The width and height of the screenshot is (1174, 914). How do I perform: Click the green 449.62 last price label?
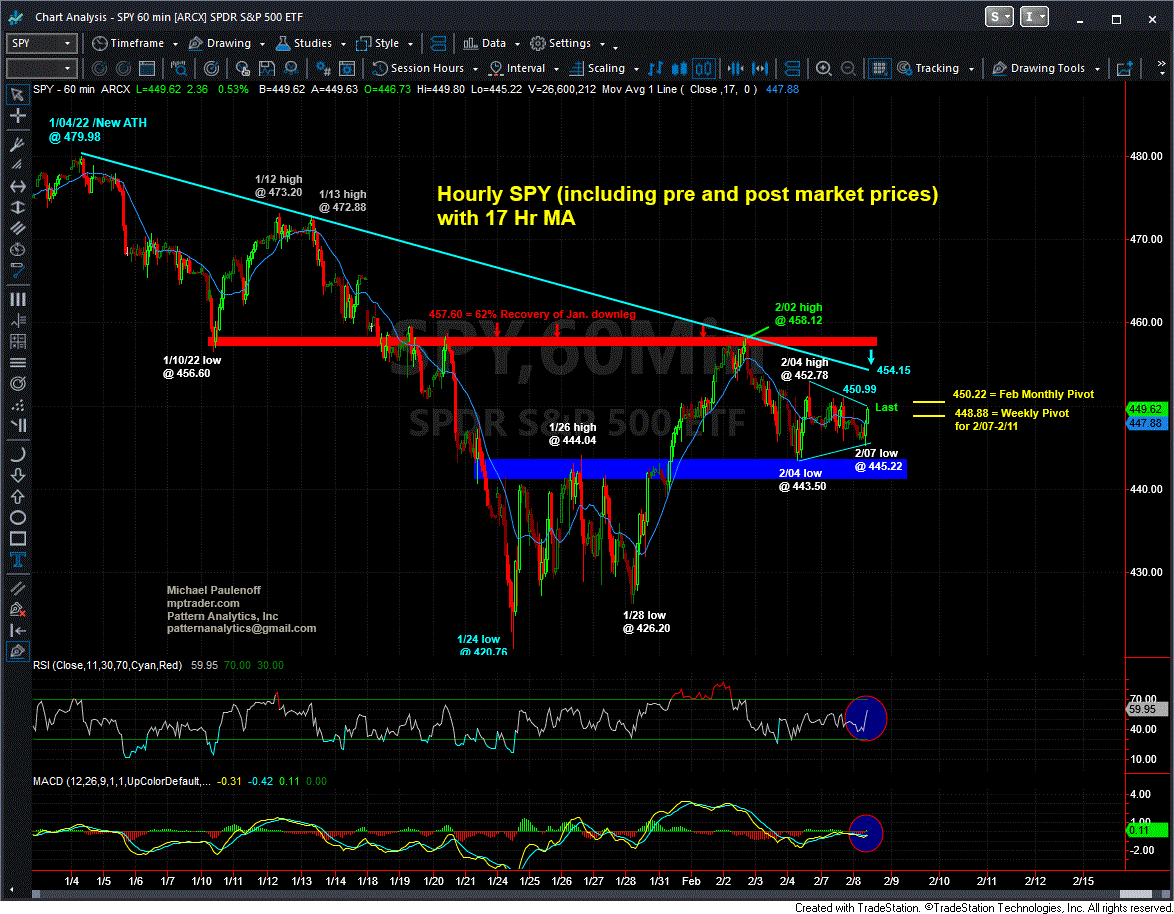coord(1146,409)
